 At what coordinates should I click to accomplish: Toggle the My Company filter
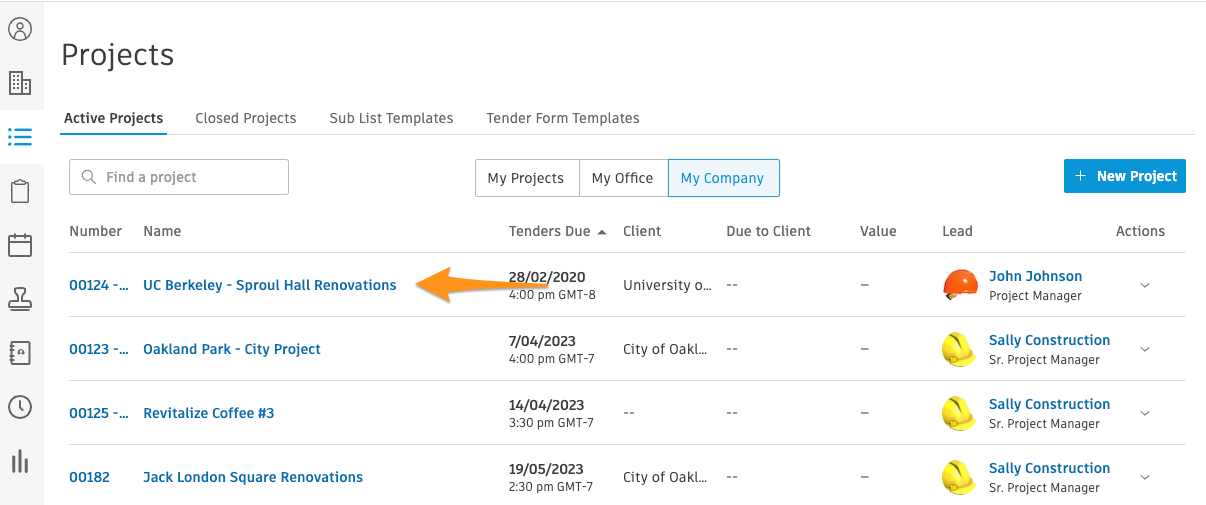tap(723, 178)
